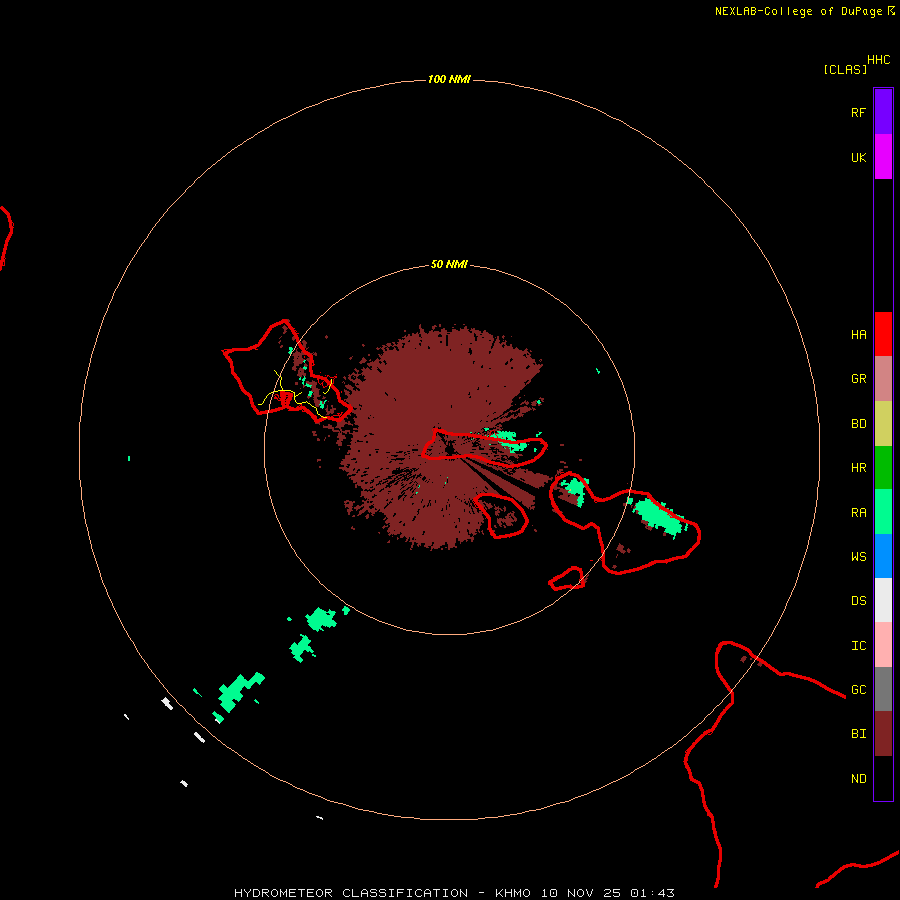Click the NEXLAB-College of DuPage credit text
This screenshot has height=900, width=900.
(x=798, y=11)
